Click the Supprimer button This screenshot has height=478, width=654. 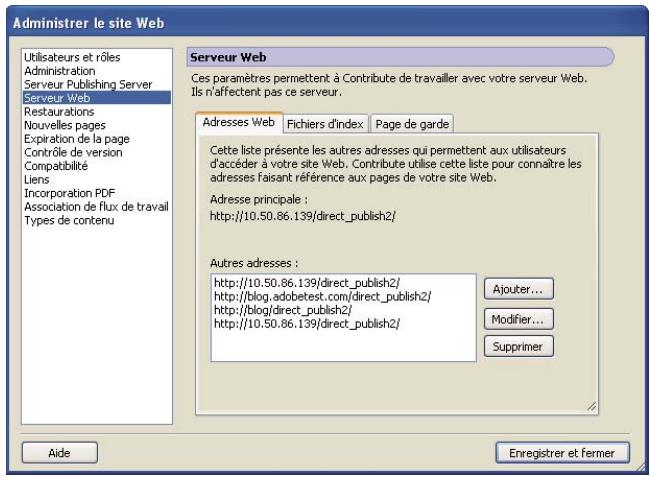coord(519,346)
